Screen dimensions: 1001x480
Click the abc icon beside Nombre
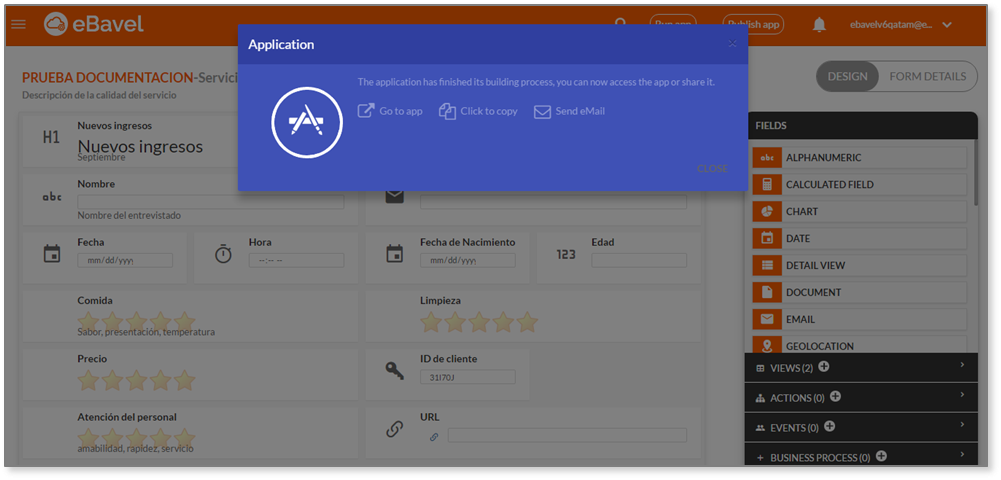[52, 197]
